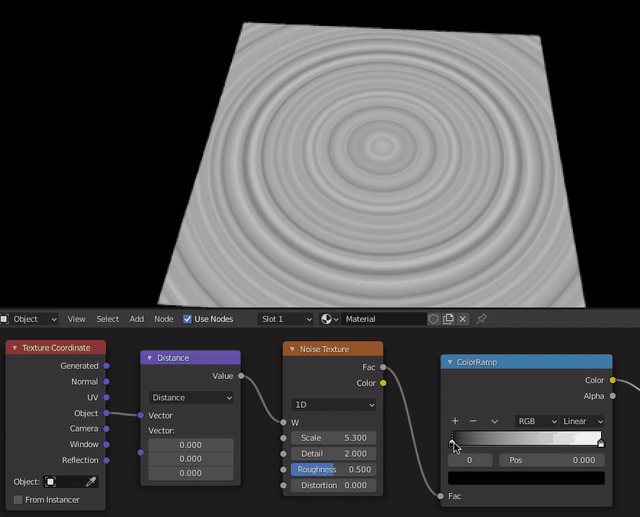640x517 pixels.
Task: Click the Noise Texture Color output socket
Action: 383,383
